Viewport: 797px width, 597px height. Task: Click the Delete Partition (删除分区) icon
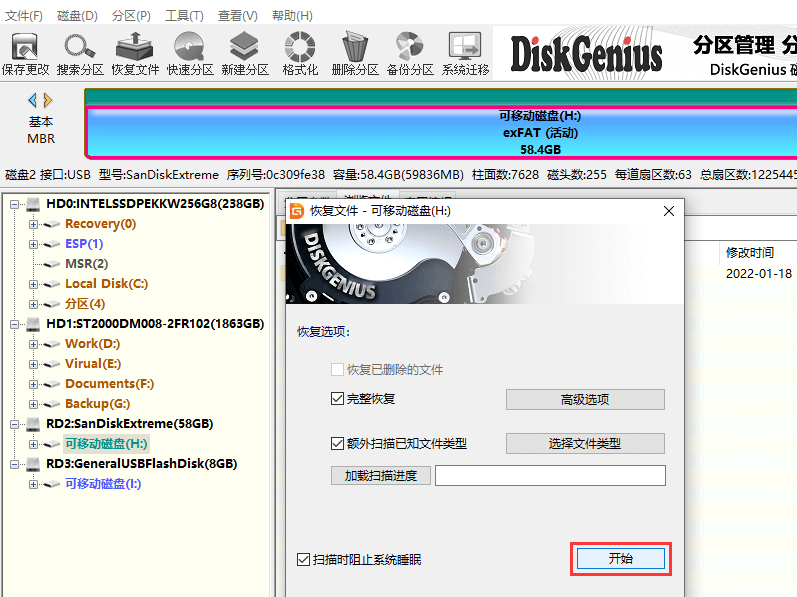(x=355, y=53)
